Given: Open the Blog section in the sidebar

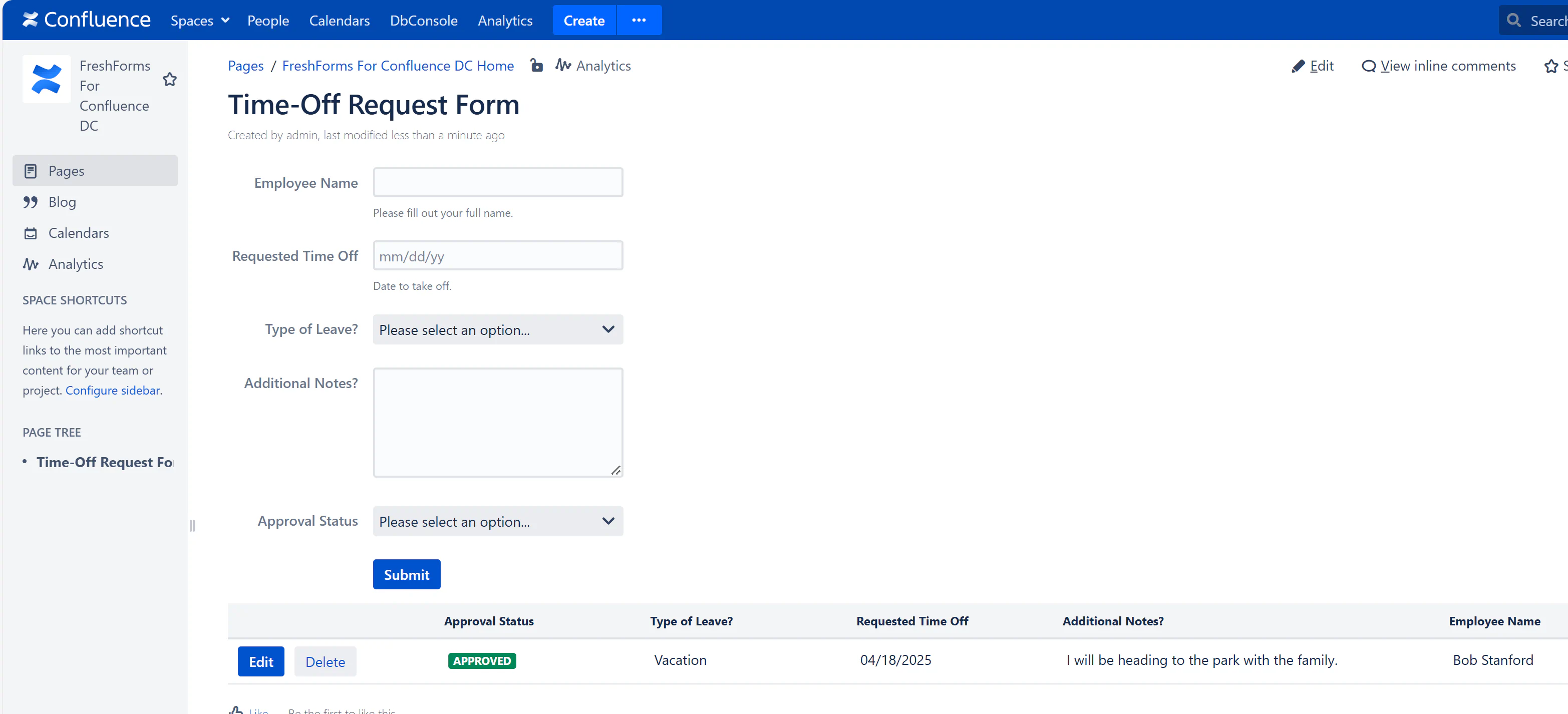Looking at the screenshot, I should 62,201.
